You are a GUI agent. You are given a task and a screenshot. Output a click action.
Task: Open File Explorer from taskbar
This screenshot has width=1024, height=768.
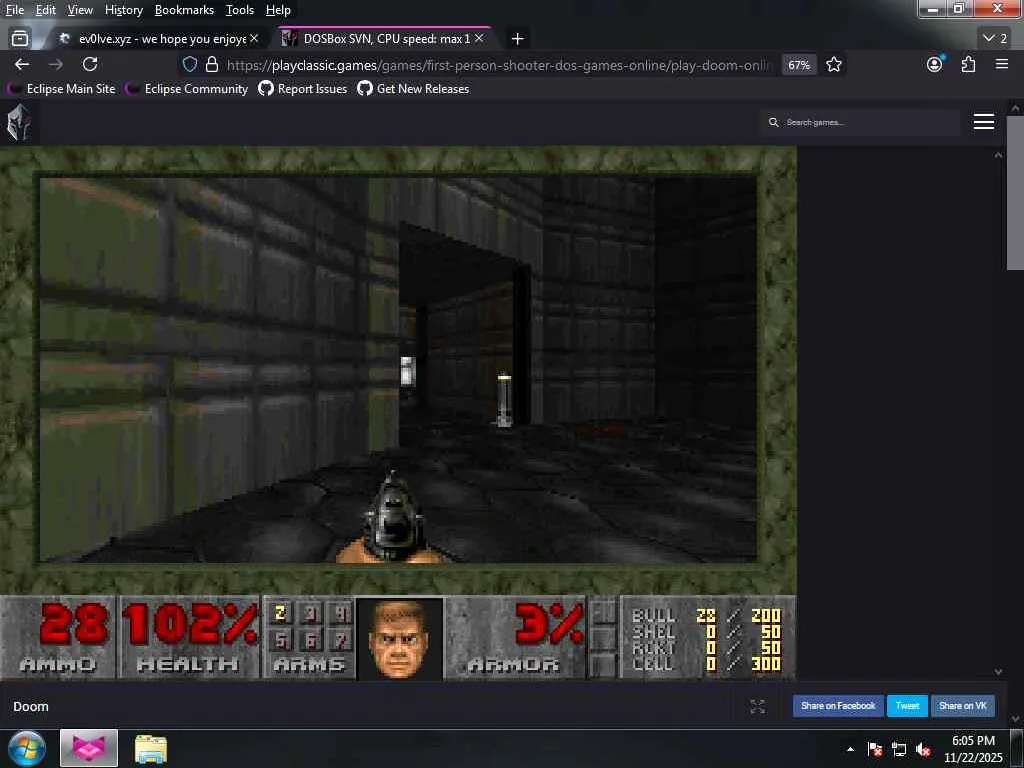point(151,749)
